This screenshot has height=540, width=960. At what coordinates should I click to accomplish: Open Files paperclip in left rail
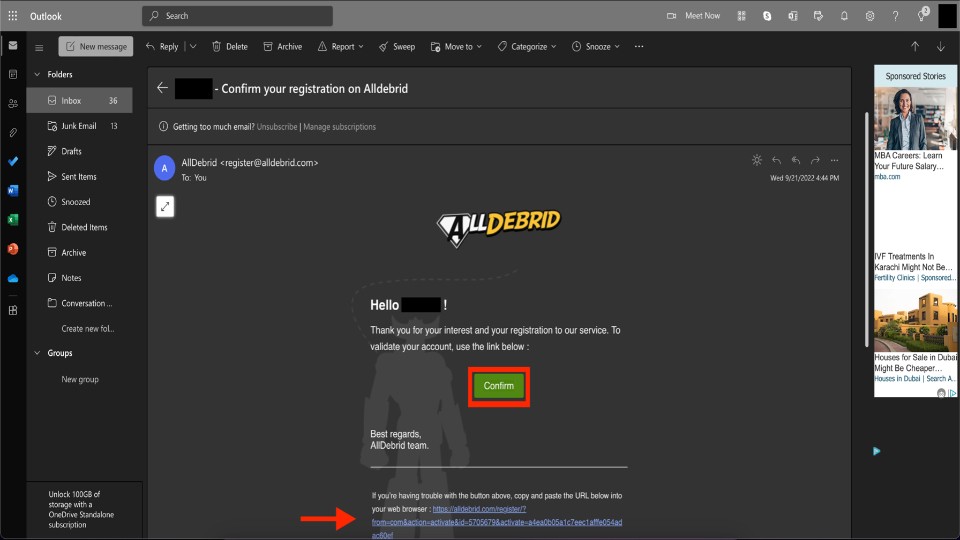click(x=13, y=132)
